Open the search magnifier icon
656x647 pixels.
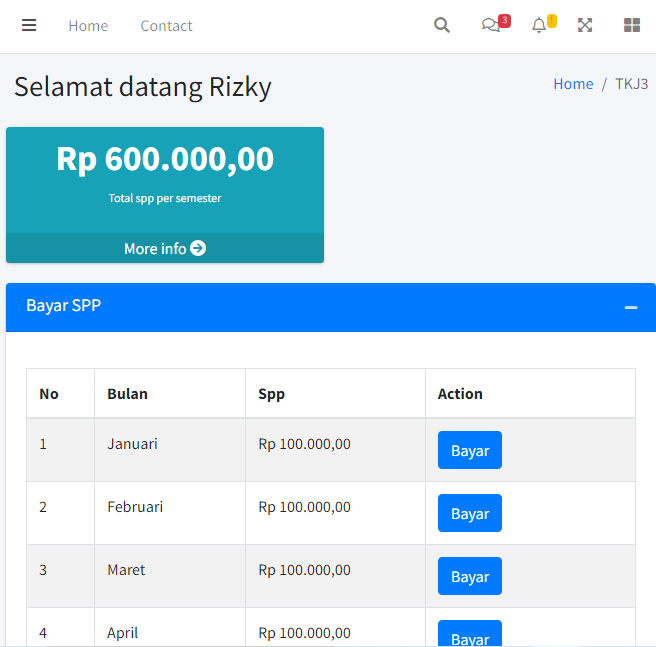click(442, 26)
